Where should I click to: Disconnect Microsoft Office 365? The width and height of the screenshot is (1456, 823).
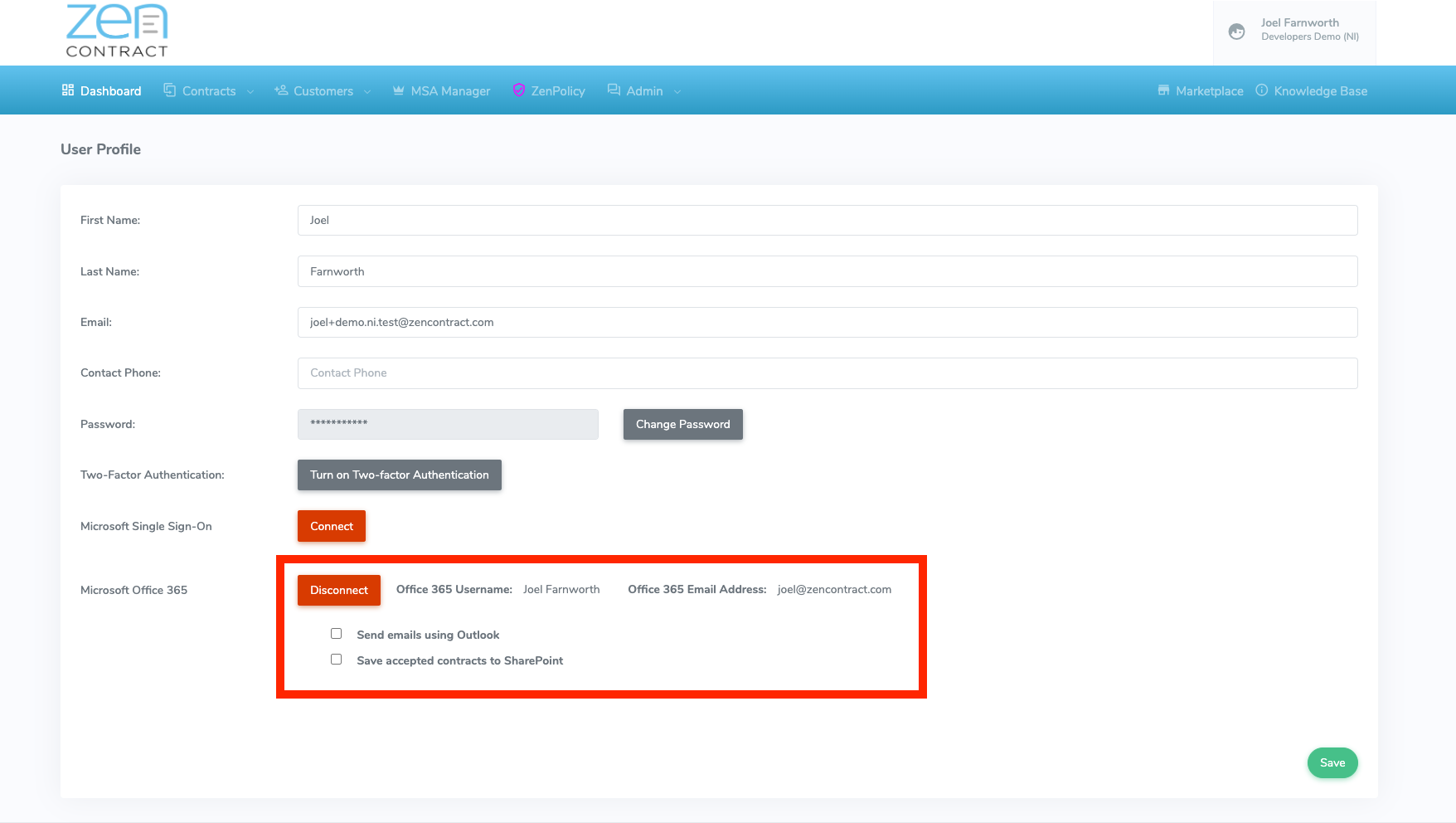click(338, 590)
